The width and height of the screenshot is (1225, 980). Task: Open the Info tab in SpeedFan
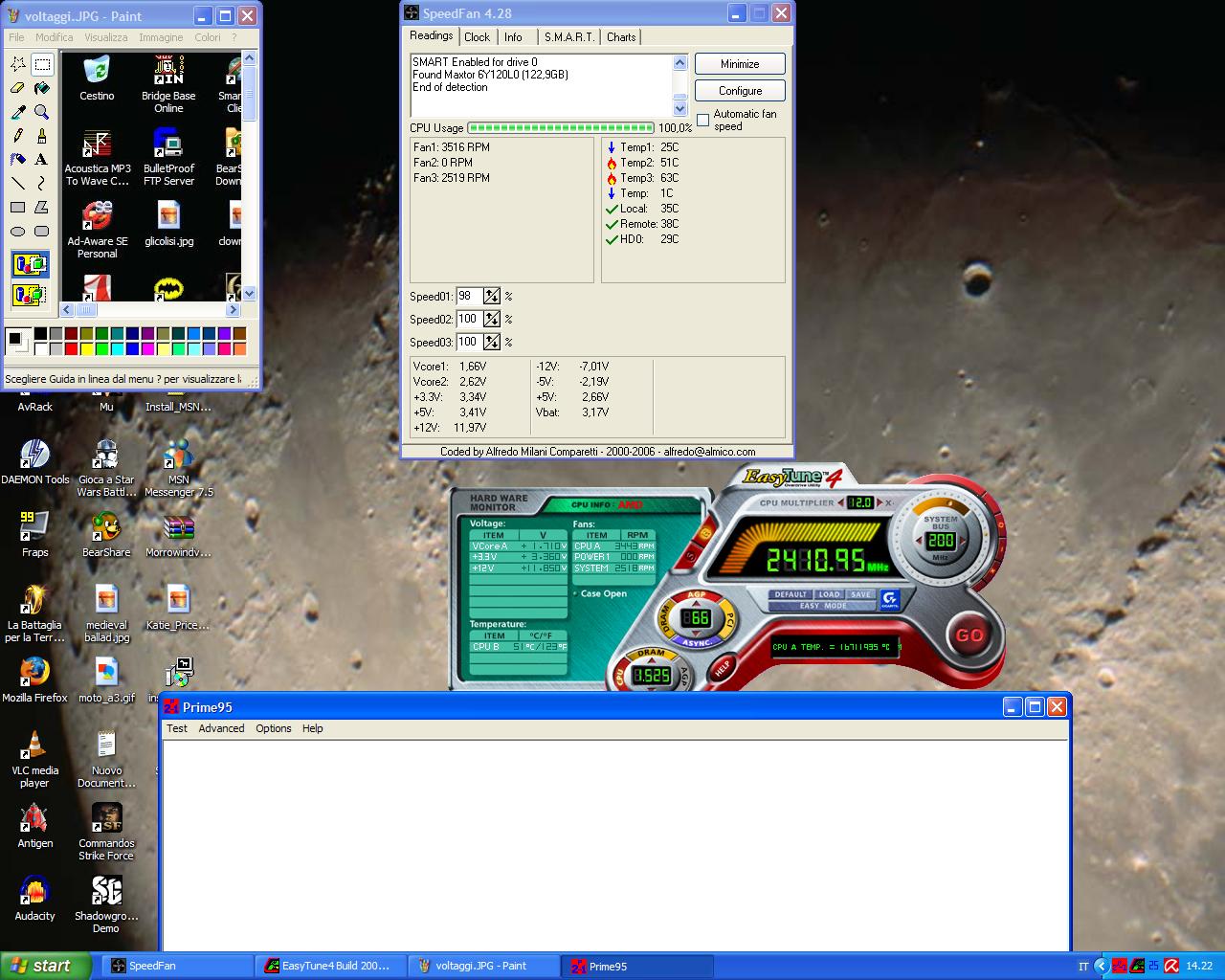513,37
